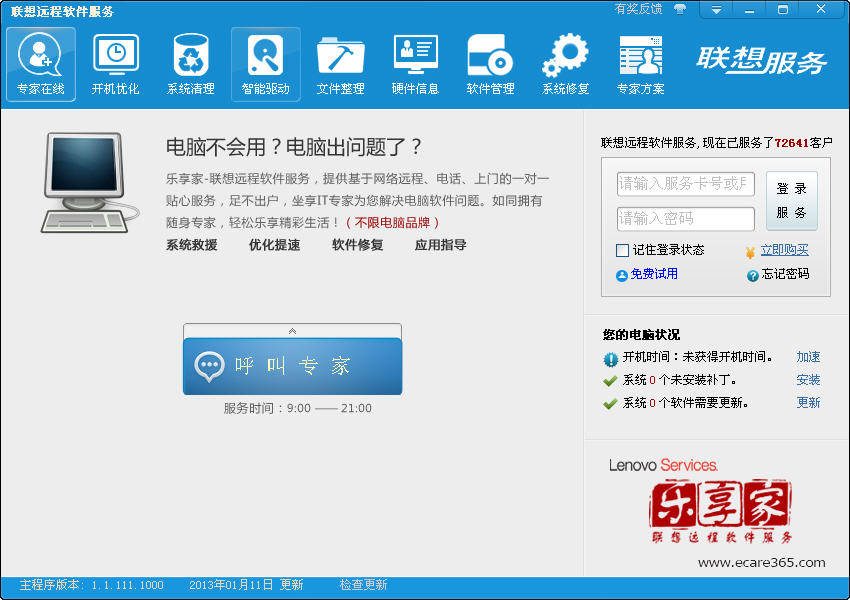Focus the service card number input field
This screenshot has height=600, width=850.
685,183
